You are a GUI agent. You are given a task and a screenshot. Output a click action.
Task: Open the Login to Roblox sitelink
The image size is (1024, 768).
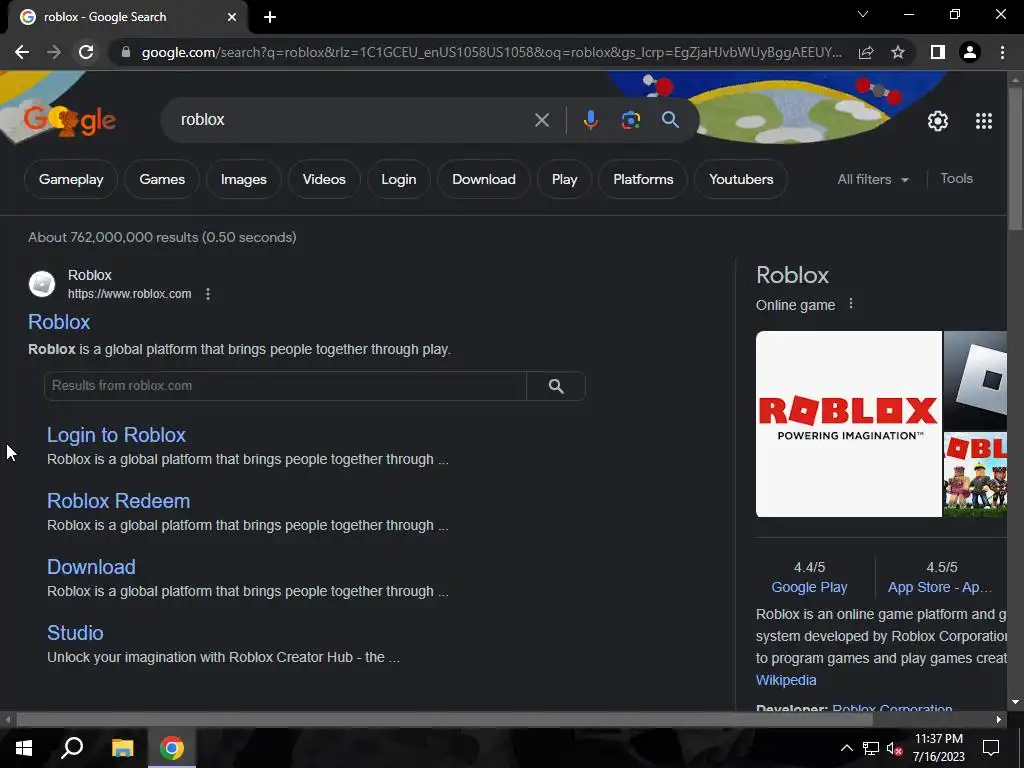(x=116, y=435)
